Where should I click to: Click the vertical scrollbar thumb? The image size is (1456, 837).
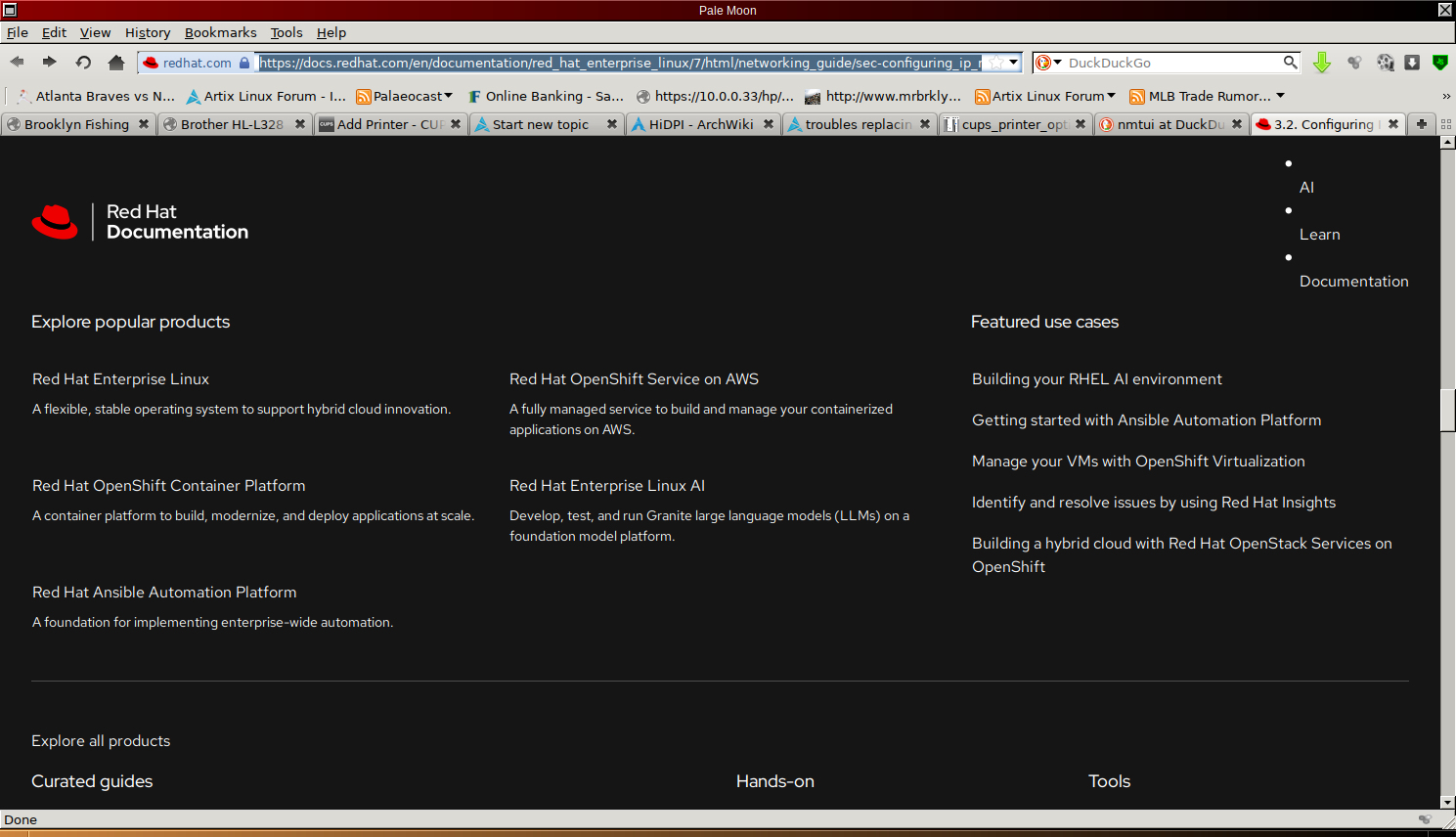coord(1447,410)
